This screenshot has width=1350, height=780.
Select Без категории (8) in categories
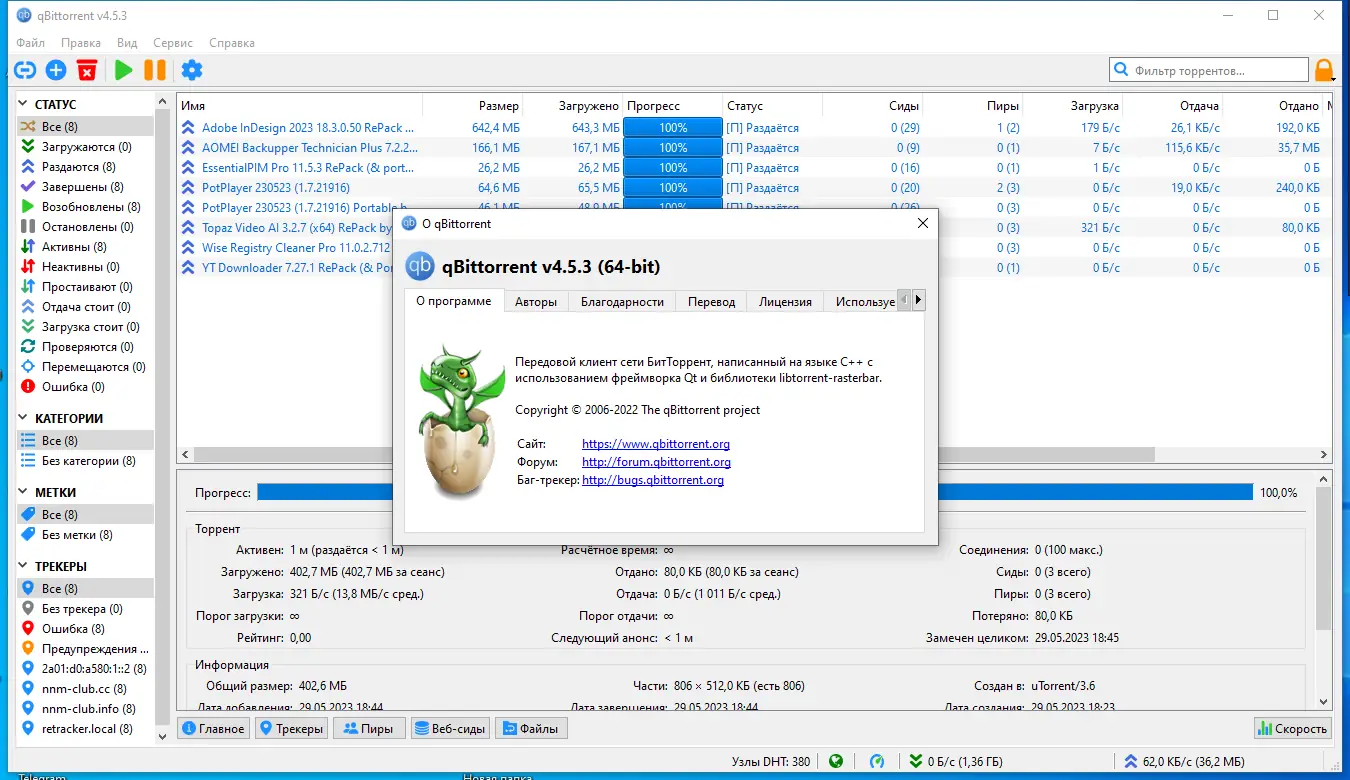tap(85, 461)
